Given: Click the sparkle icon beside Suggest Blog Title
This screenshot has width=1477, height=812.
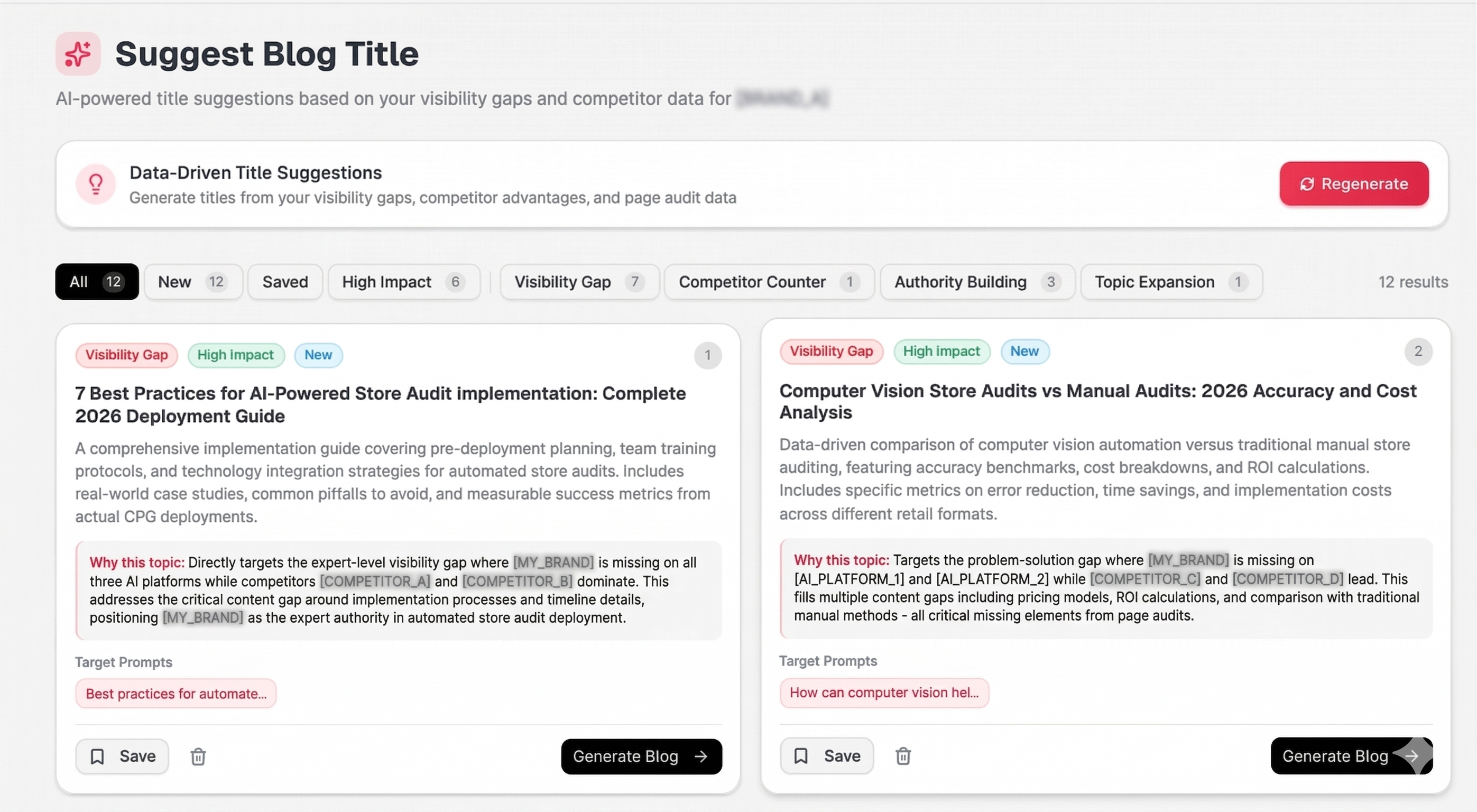Looking at the screenshot, I should click(x=78, y=54).
